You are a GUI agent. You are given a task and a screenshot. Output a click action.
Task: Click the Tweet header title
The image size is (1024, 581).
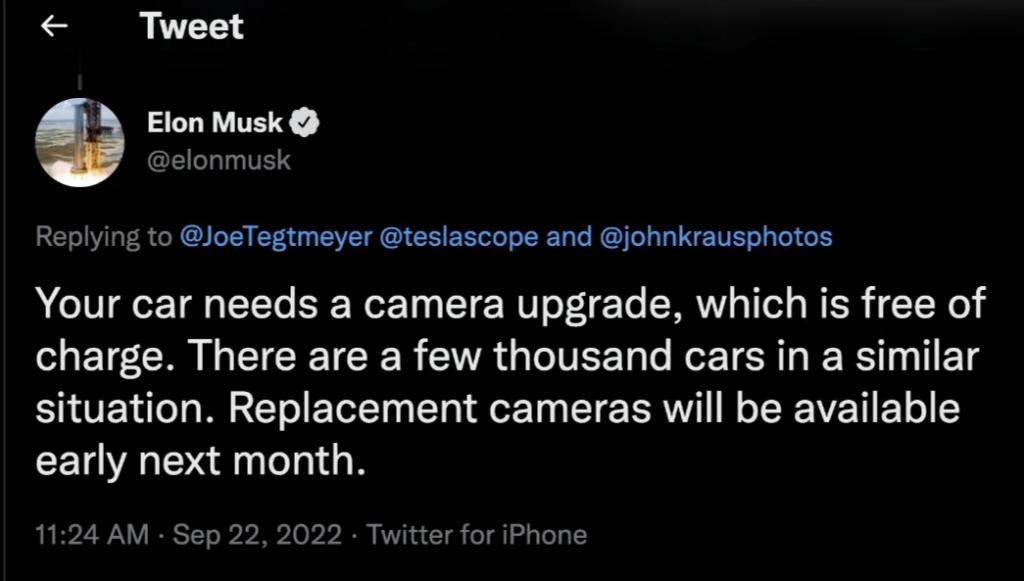click(x=192, y=27)
